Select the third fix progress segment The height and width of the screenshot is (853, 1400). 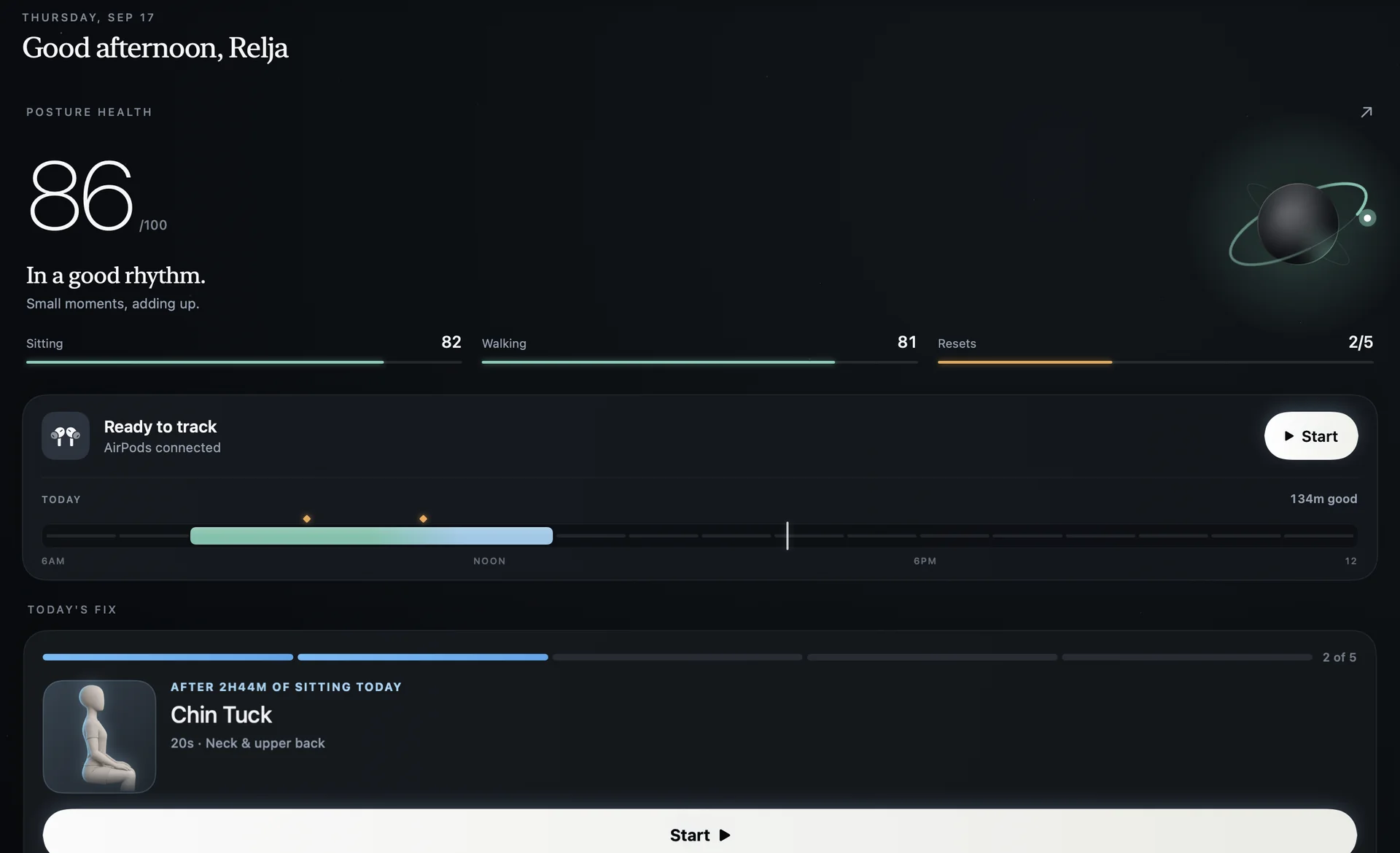[677, 657]
